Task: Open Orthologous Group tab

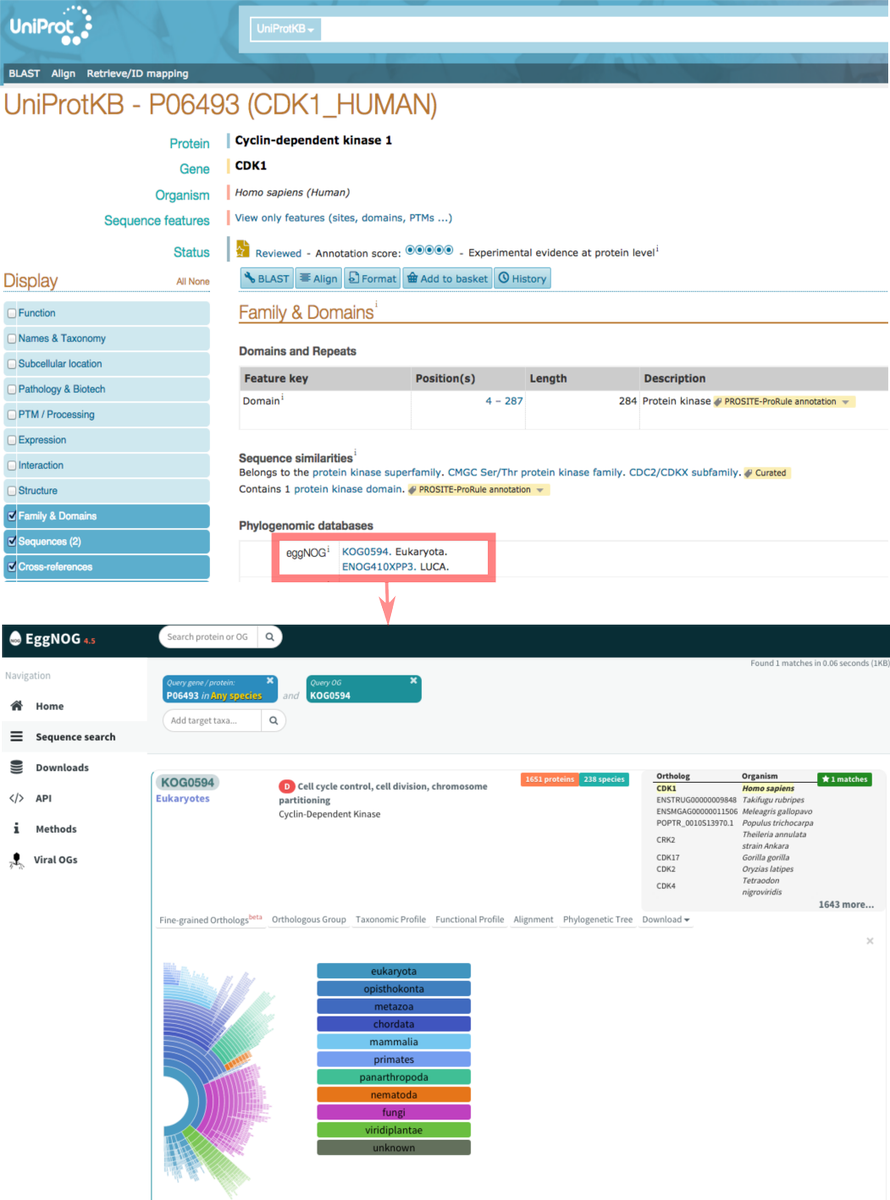Action: click(x=309, y=919)
